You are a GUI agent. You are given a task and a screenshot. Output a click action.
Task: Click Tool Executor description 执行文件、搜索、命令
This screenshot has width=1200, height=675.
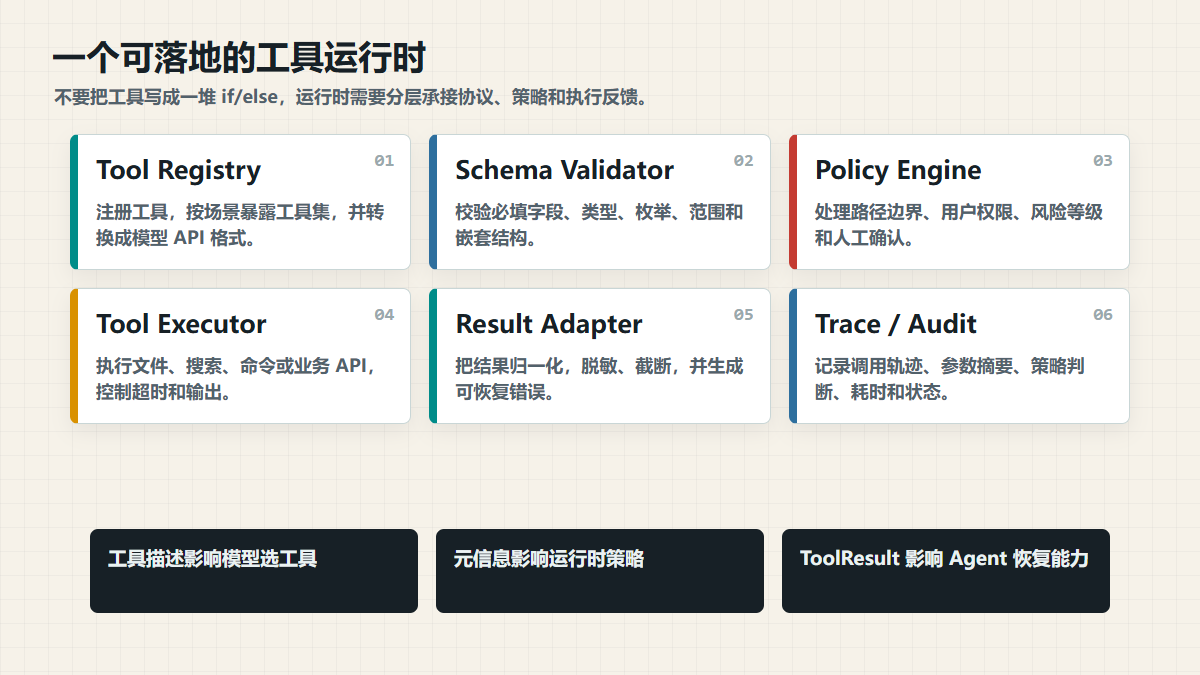[236, 379]
